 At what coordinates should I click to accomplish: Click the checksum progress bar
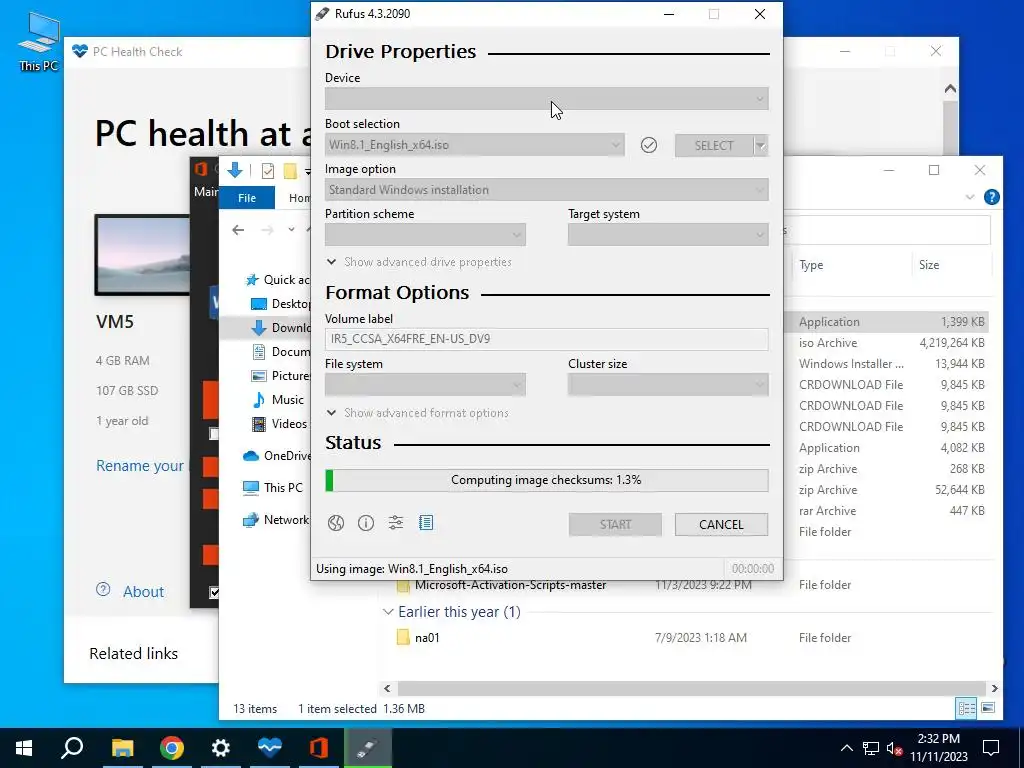(547, 480)
